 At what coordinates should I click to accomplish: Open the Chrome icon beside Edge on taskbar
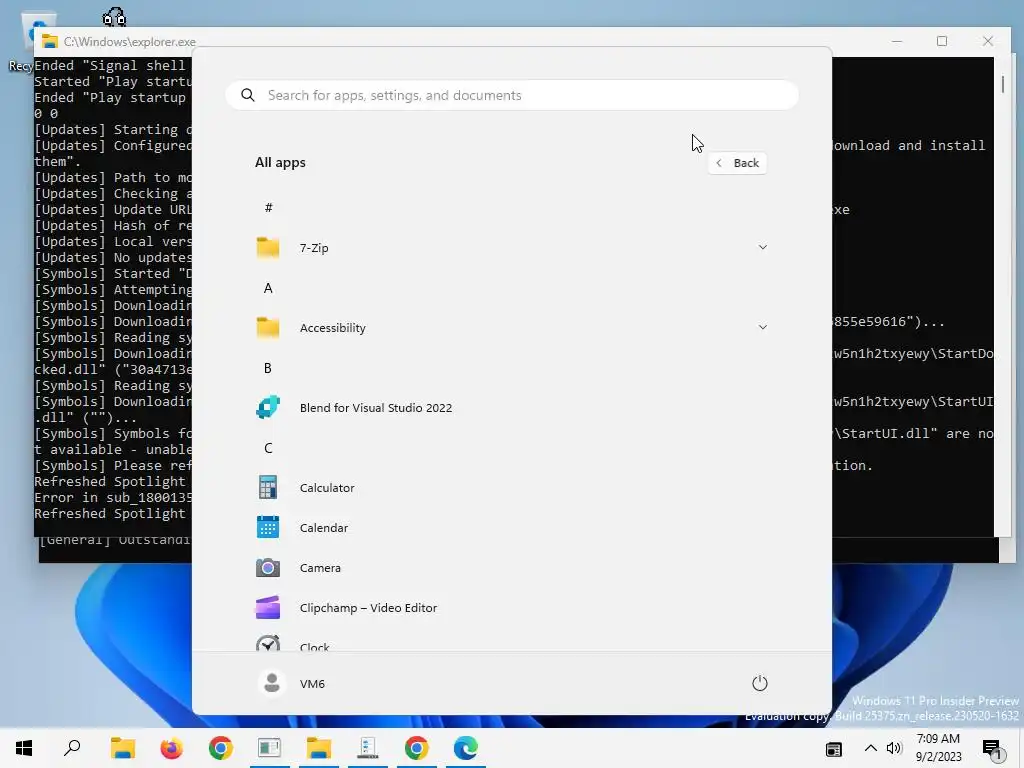pos(417,748)
